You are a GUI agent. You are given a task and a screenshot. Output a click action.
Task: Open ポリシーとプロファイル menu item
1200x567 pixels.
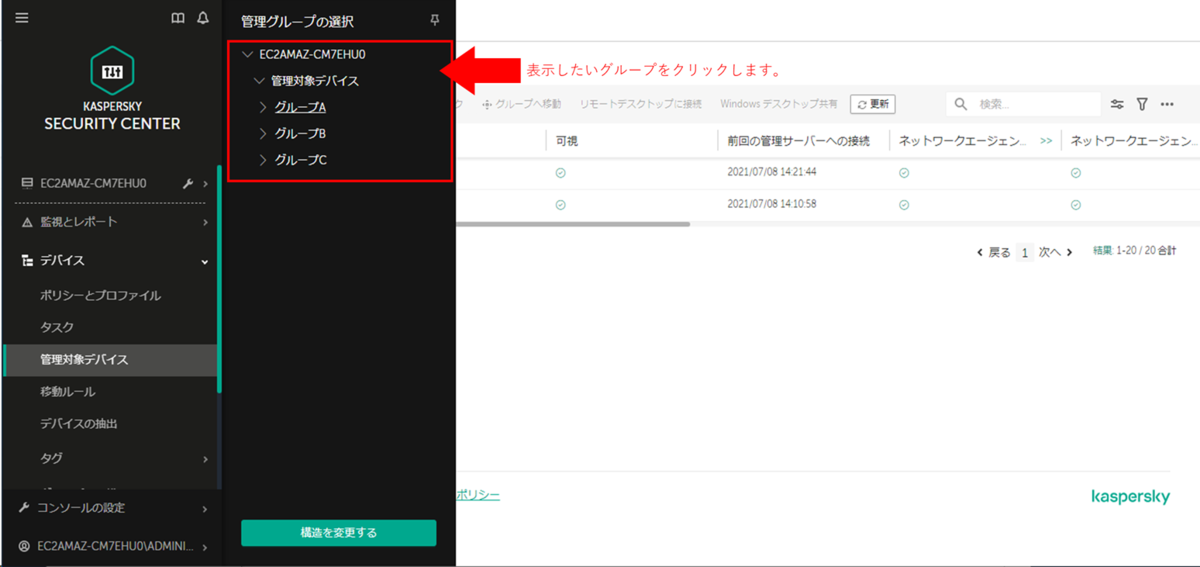[100, 296]
